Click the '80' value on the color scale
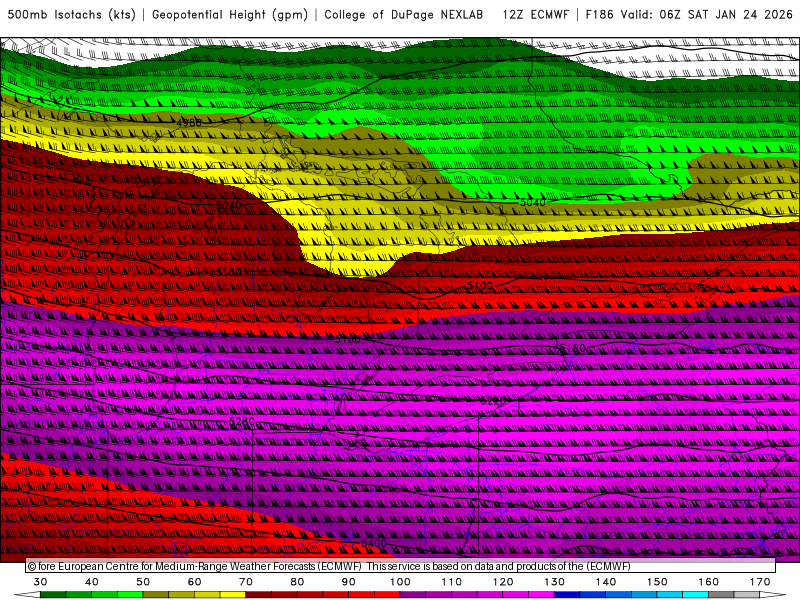Image resolution: width=800 pixels, height=600 pixels. click(297, 582)
